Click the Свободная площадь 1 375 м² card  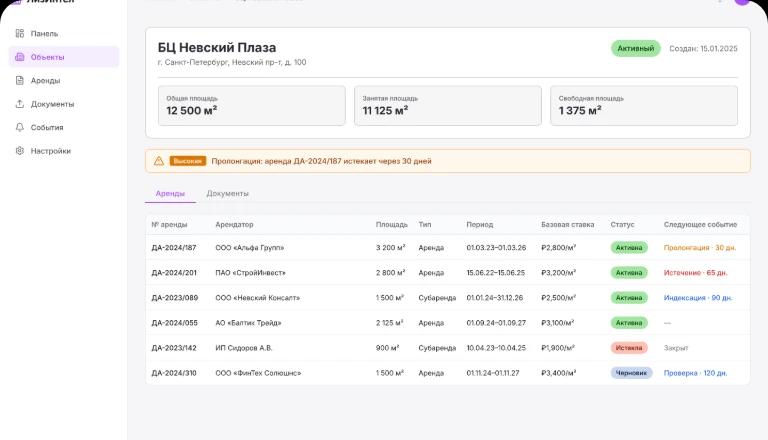[x=643, y=105]
